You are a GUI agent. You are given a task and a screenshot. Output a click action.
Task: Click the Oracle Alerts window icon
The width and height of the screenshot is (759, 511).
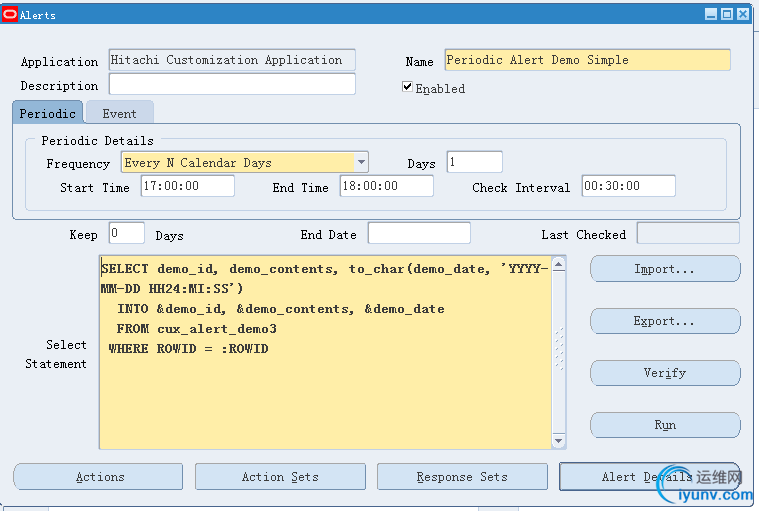(10, 15)
